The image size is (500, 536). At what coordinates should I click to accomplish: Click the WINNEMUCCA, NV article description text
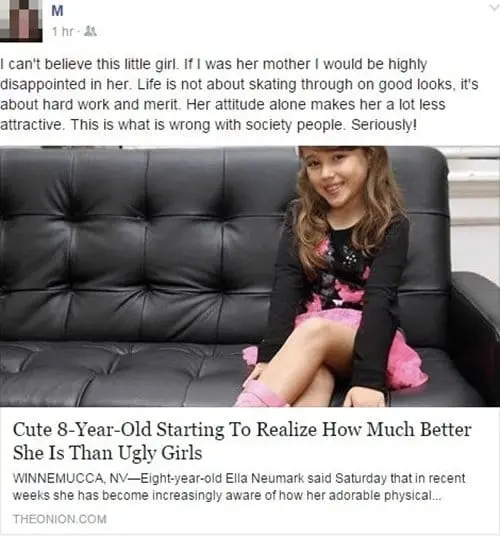pos(239,486)
